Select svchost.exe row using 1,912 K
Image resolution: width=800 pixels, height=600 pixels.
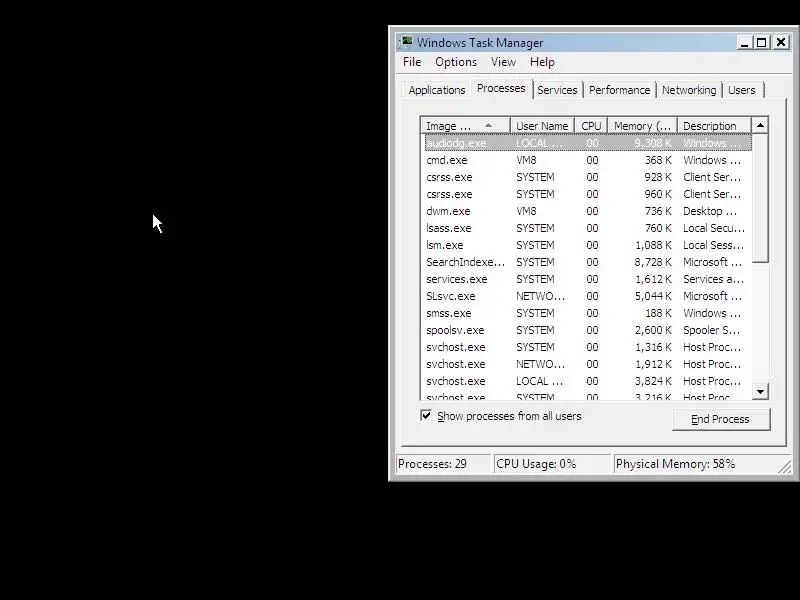coord(588,364)
